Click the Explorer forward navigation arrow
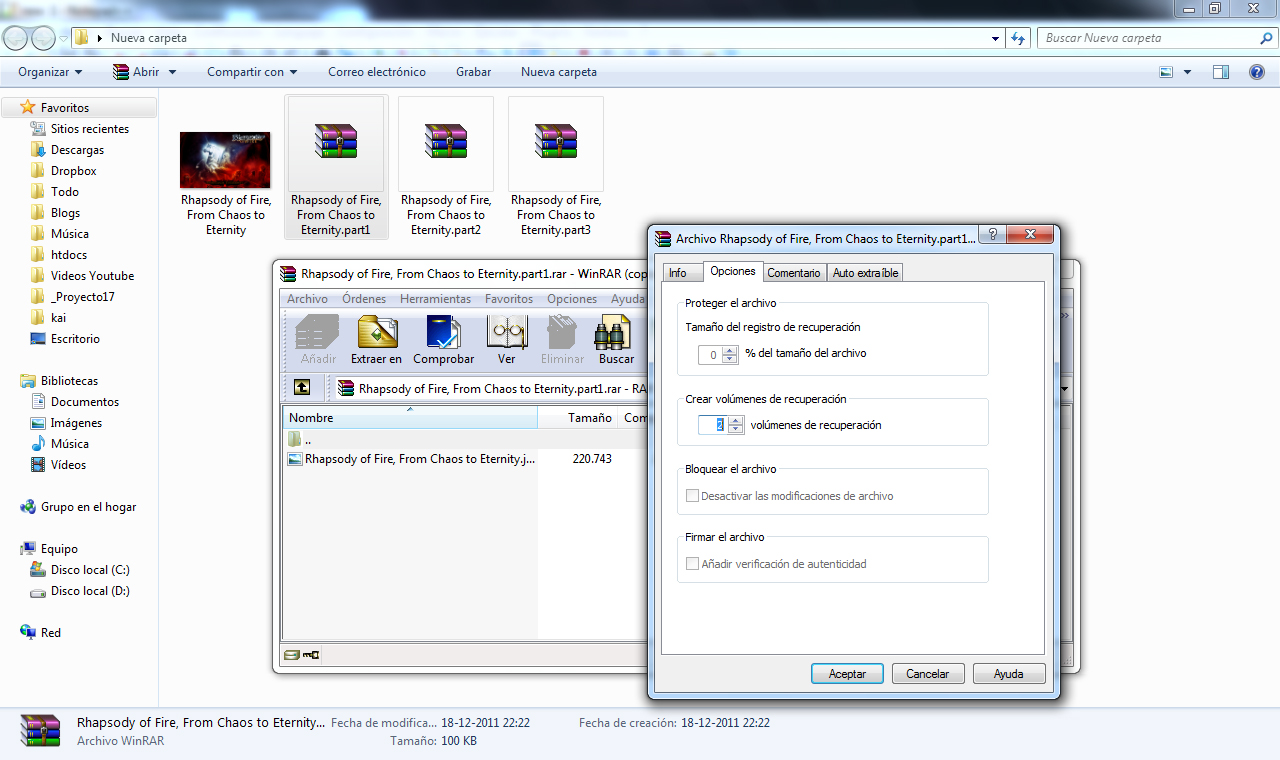The width and height of the screenshot is (1280, 760). [44, 38]
